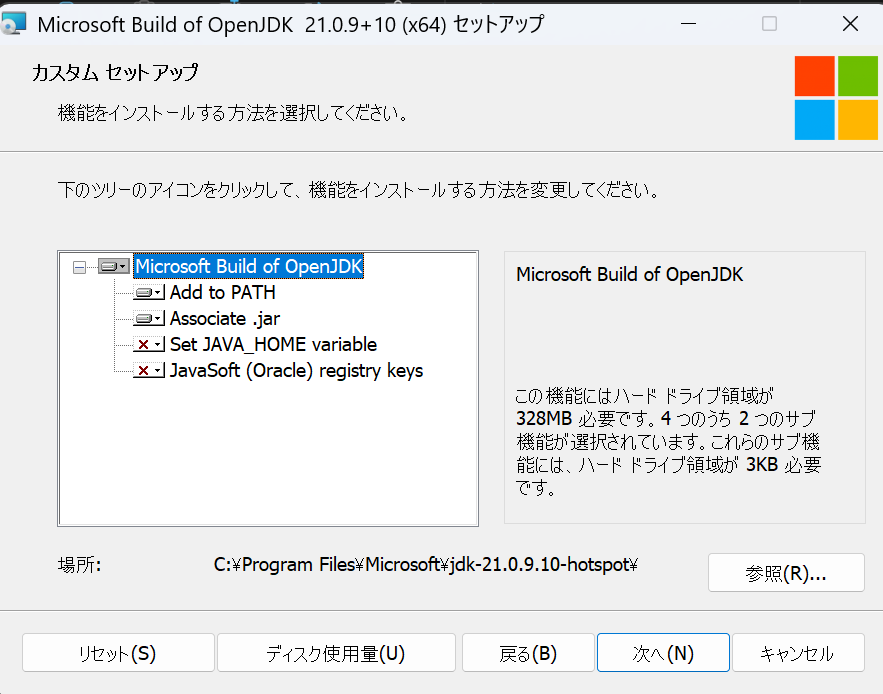Select the Set JAVA_HOME variable label
Image resolution: width=883 pixels, height=694 pixels.
(273, 345)
